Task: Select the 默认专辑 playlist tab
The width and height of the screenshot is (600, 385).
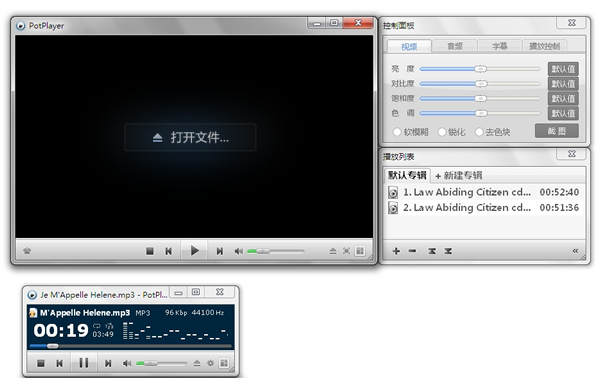Action: click(407, 175)
